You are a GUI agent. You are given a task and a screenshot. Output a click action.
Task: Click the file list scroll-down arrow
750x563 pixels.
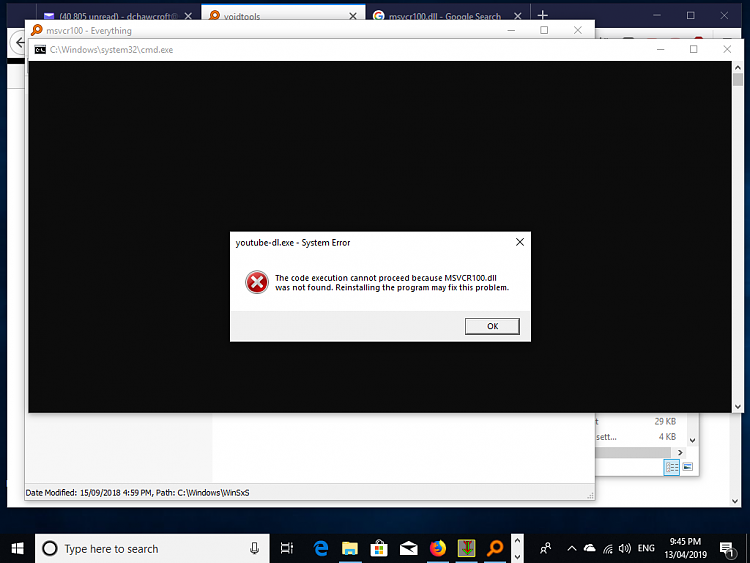coord(692,440)
